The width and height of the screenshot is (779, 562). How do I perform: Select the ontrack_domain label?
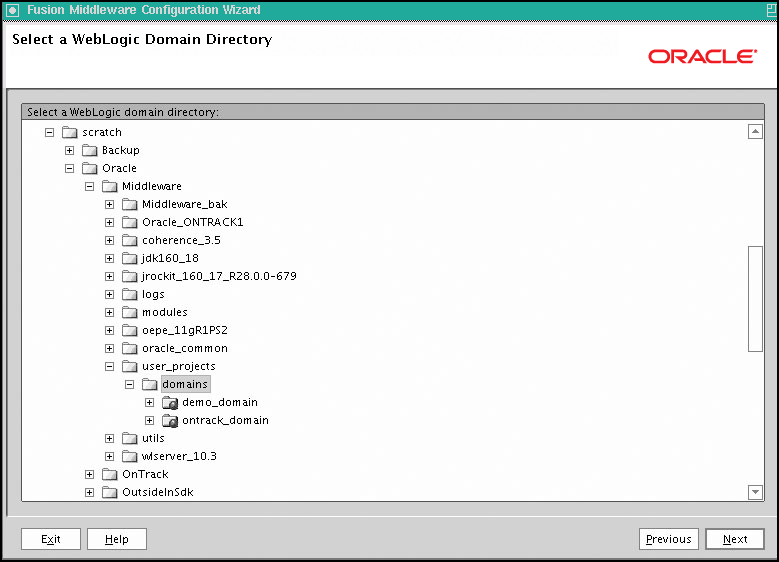[x=225, y=420]
